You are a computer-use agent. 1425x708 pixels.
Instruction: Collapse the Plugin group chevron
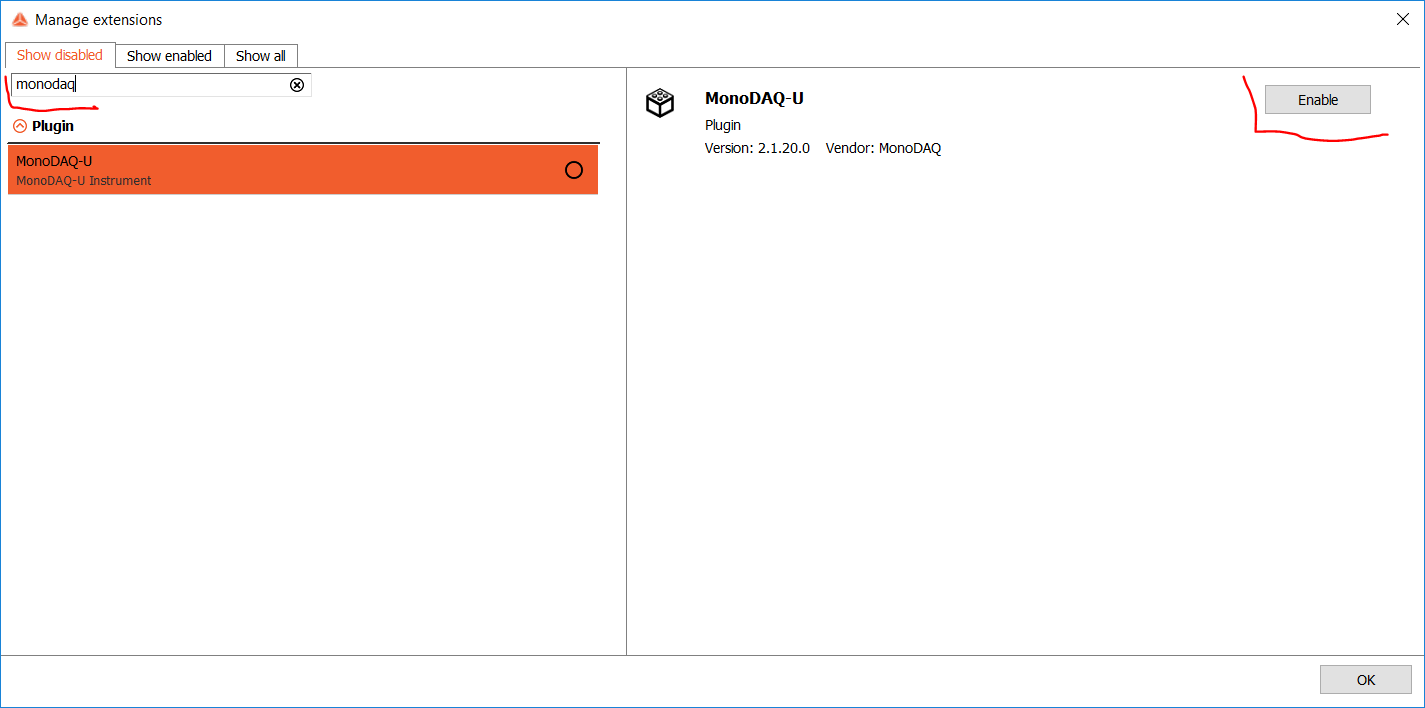click(20, 126)
